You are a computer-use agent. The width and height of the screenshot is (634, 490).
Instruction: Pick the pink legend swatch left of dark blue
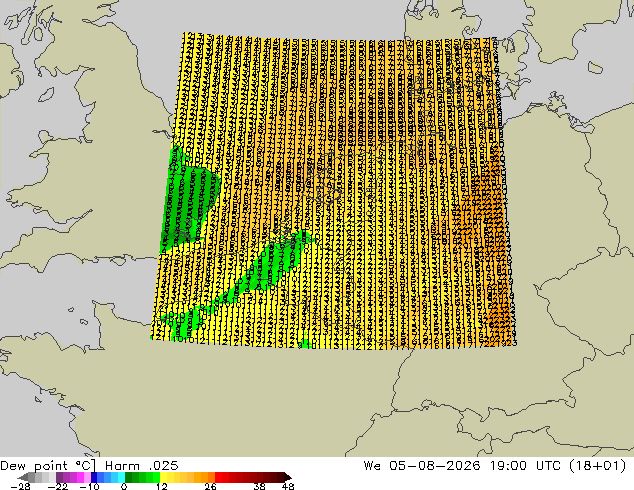(87, 477)
